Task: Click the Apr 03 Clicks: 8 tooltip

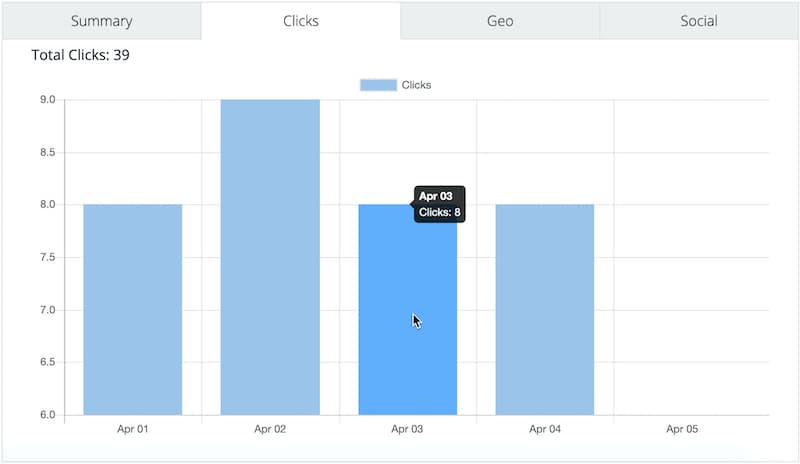Action: point(439,204)
